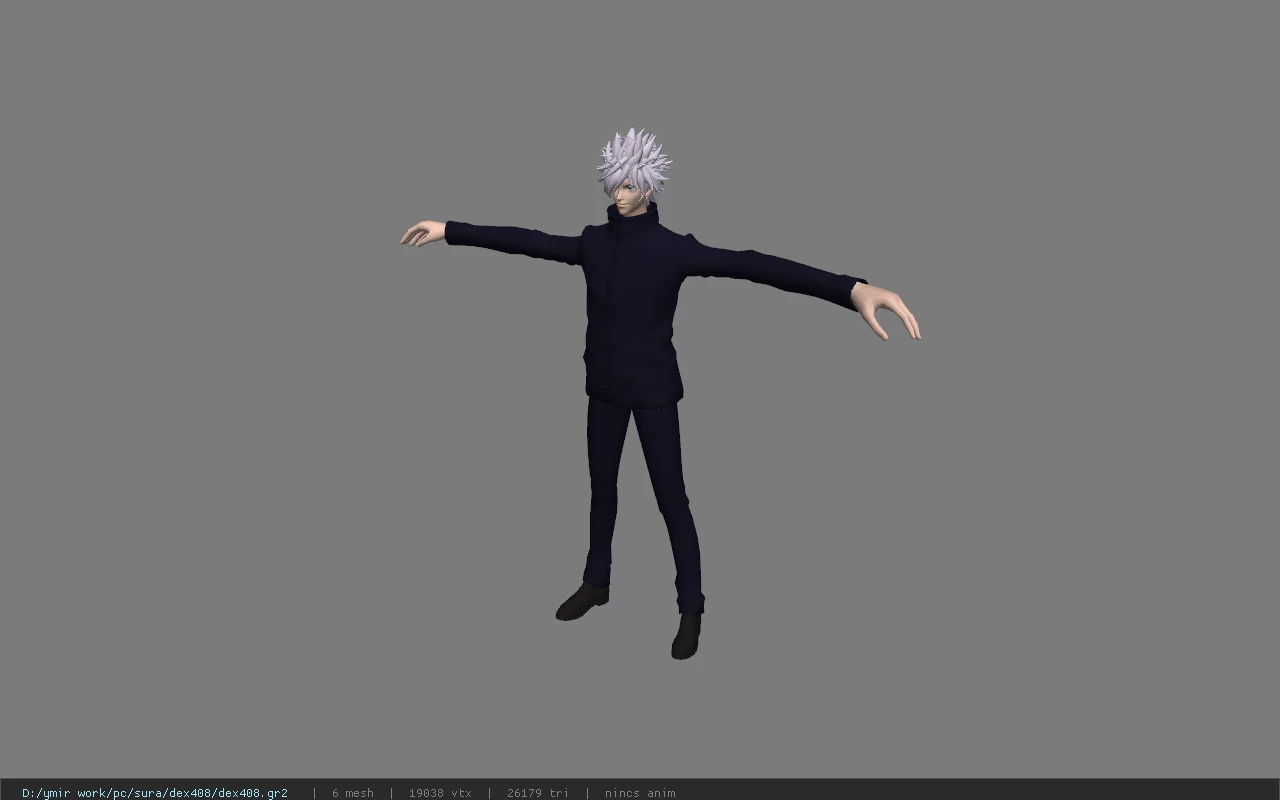Click the '6 mesh' status entry
This screenshot has width=1280, height=800.
pyautogui.click(x=353, y=793)
